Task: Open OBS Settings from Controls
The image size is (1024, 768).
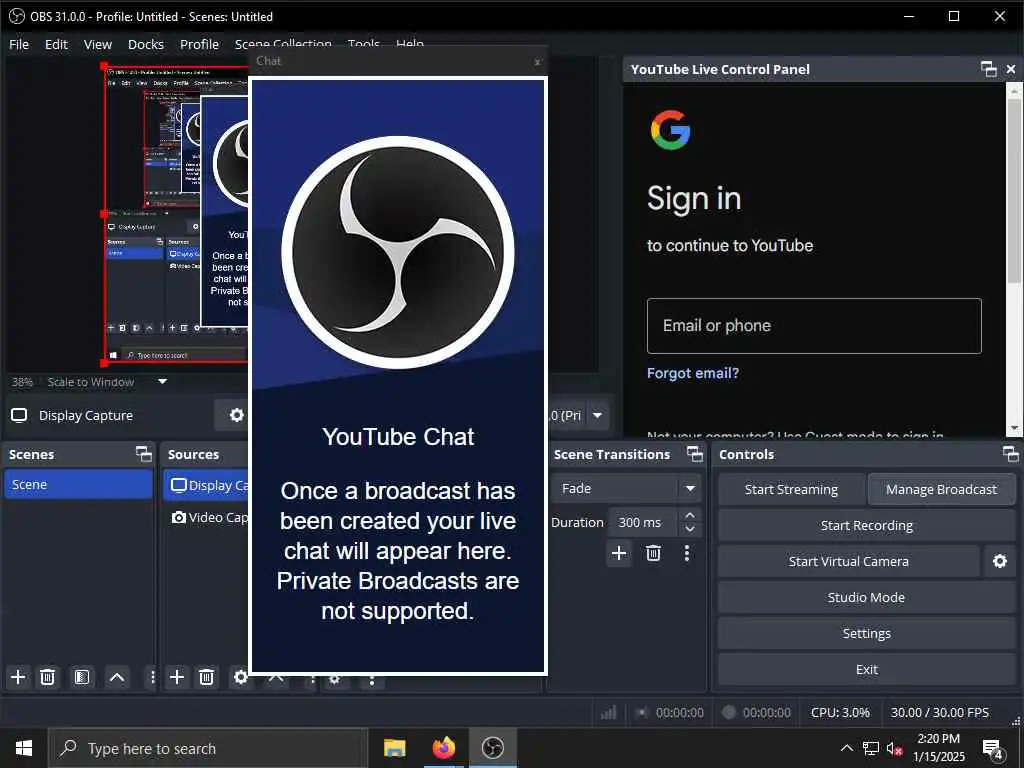Action: click(867, 633)
